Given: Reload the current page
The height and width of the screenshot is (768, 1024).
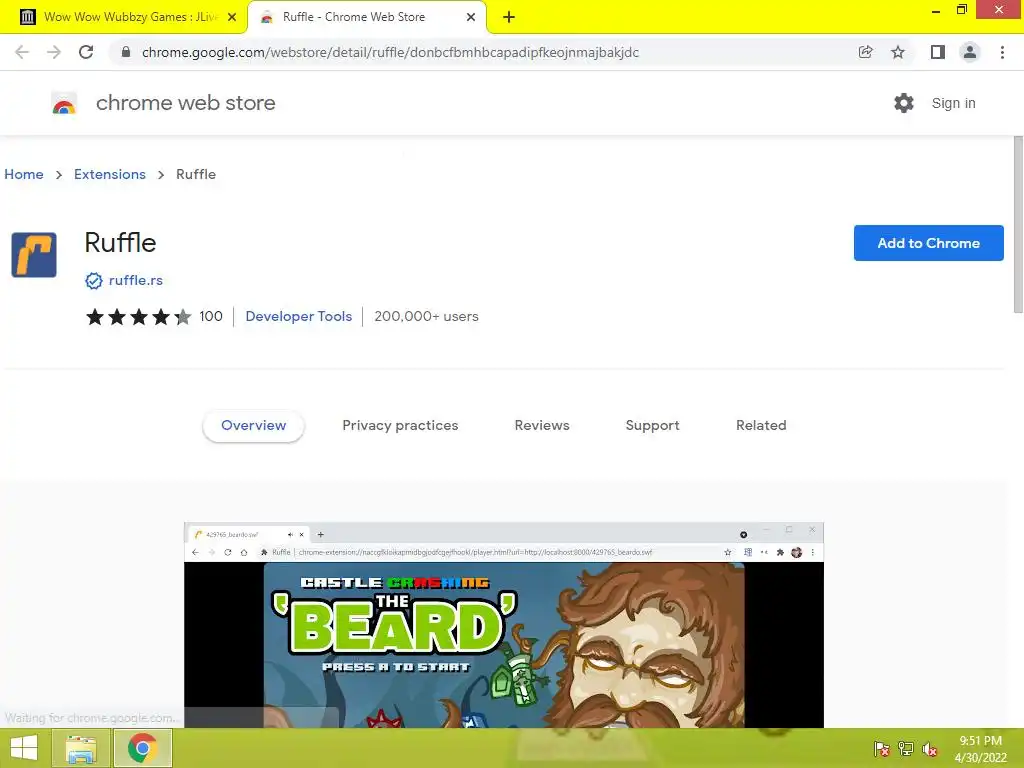Looking at the screenshot, I should click(x=86, y=52).
